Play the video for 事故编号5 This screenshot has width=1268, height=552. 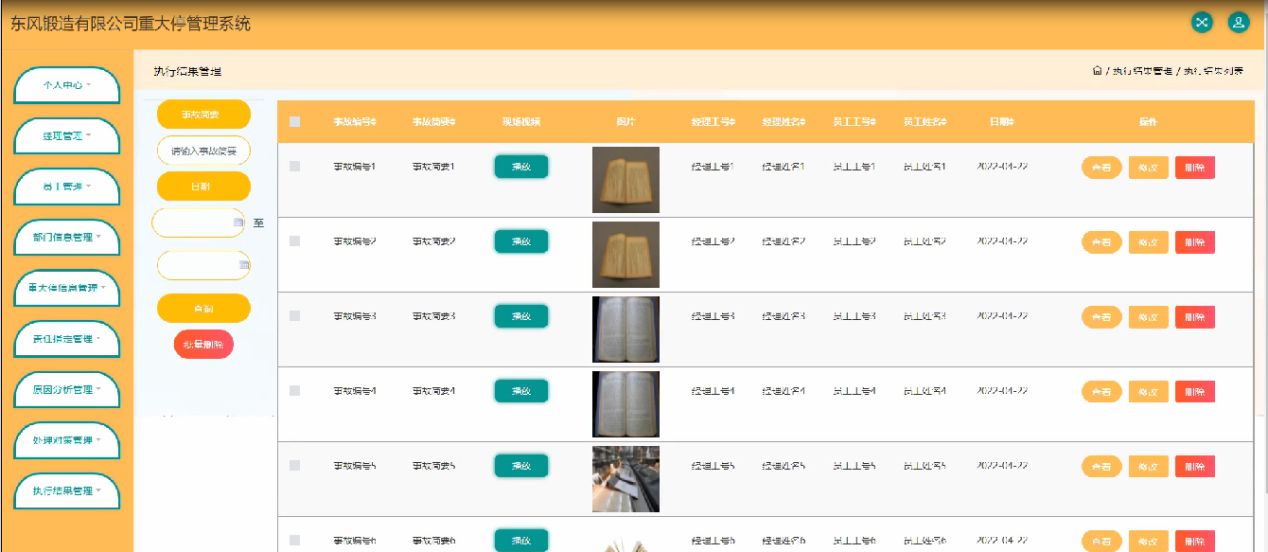click(x=521, y=466)
